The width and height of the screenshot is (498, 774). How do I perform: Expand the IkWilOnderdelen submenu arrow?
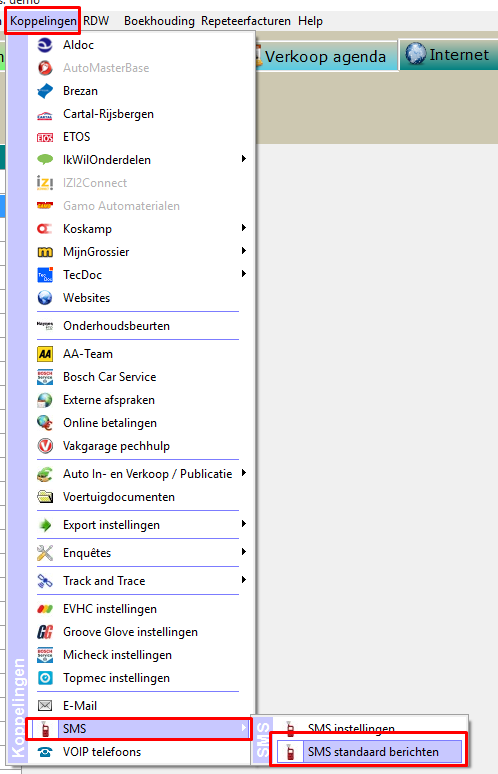click(x=243, y=158)
